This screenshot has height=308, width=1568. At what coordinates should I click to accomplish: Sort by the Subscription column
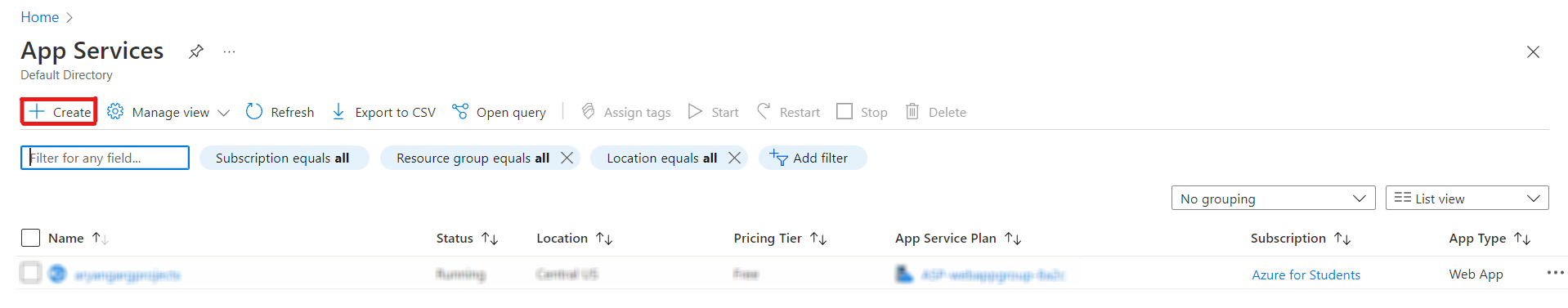click(1300, 238)
